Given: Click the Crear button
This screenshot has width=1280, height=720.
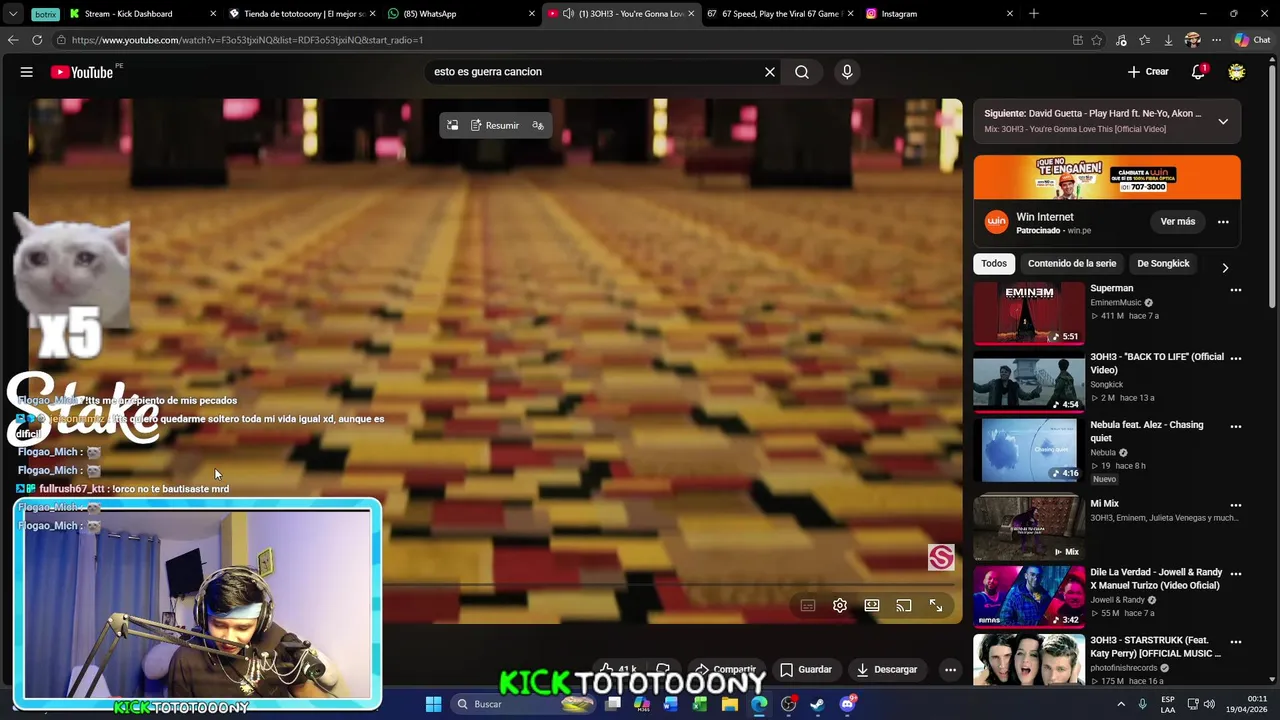Looking at the screenshot, I should (1148, 72).
